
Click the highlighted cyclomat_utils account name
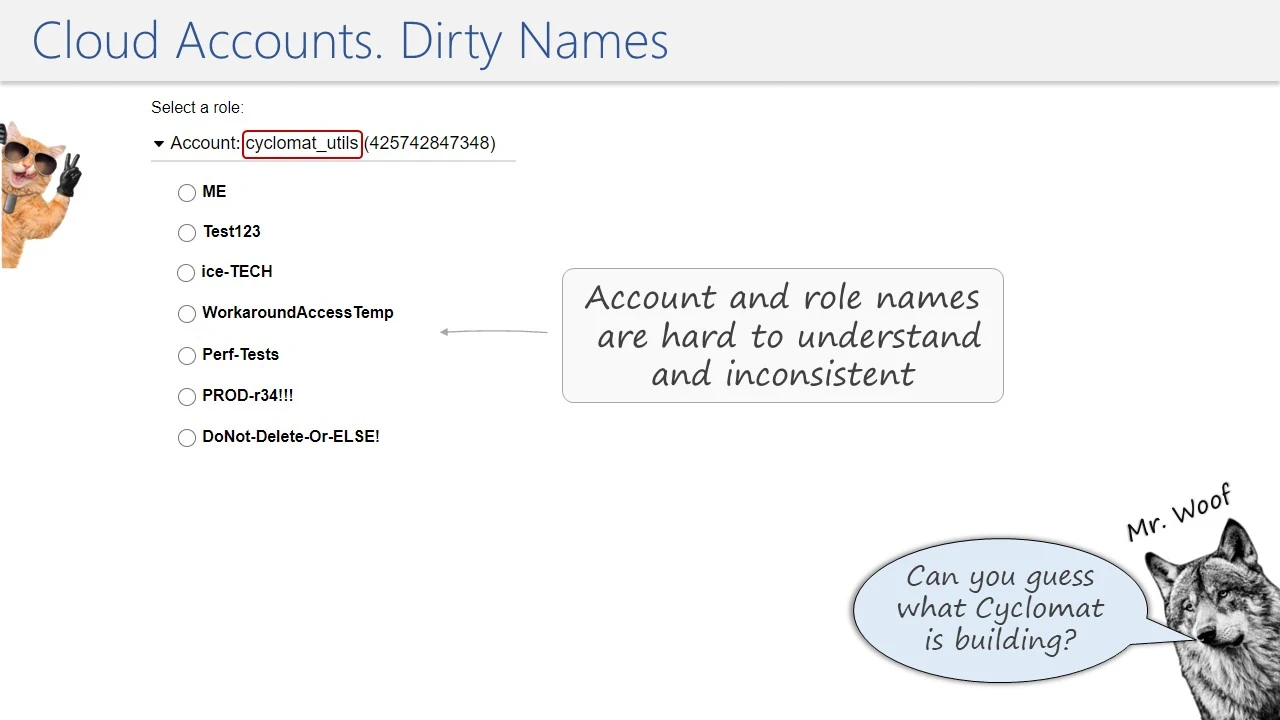point(302,143)
